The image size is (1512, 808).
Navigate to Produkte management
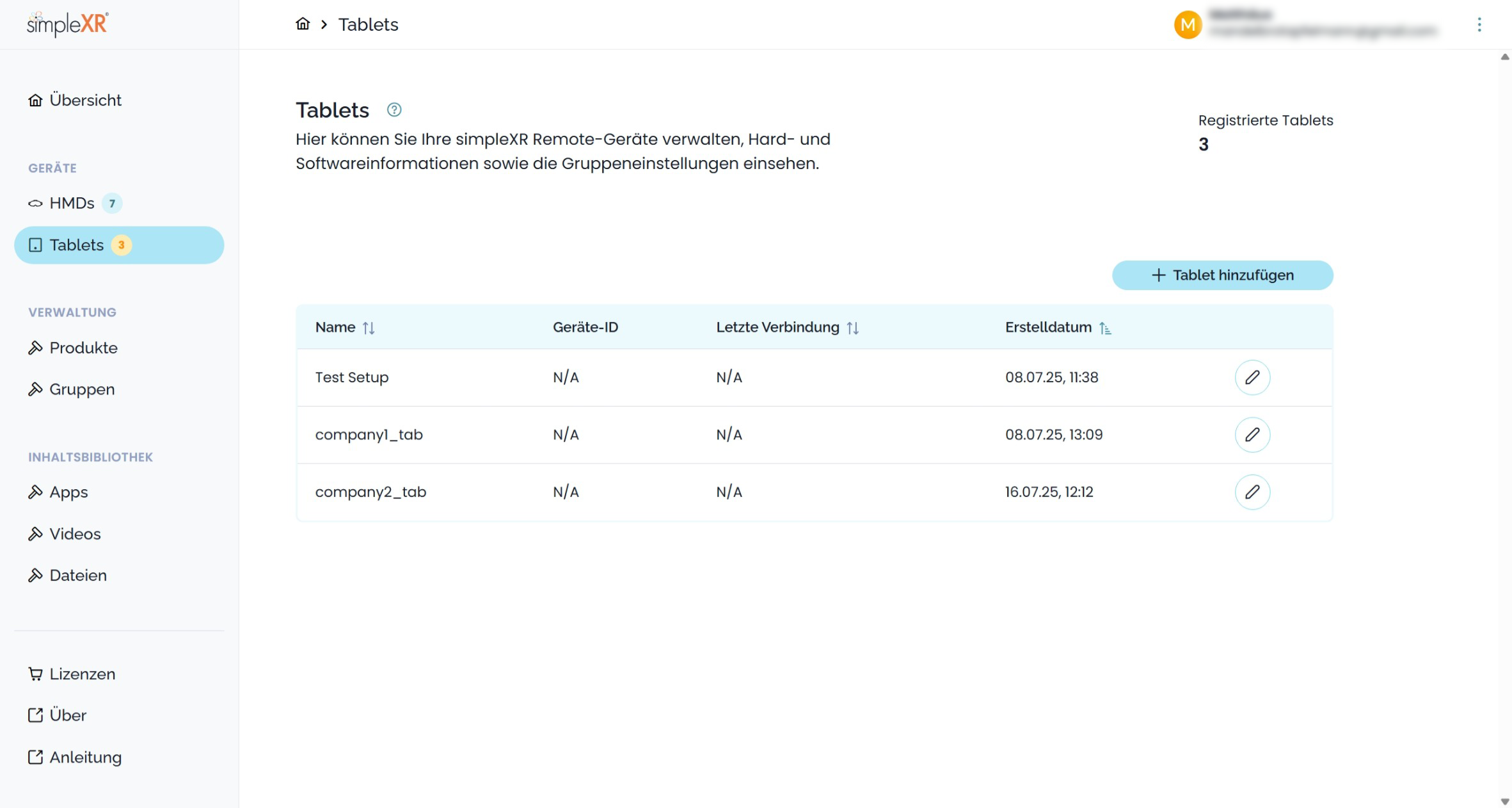[x=83, y=348]
